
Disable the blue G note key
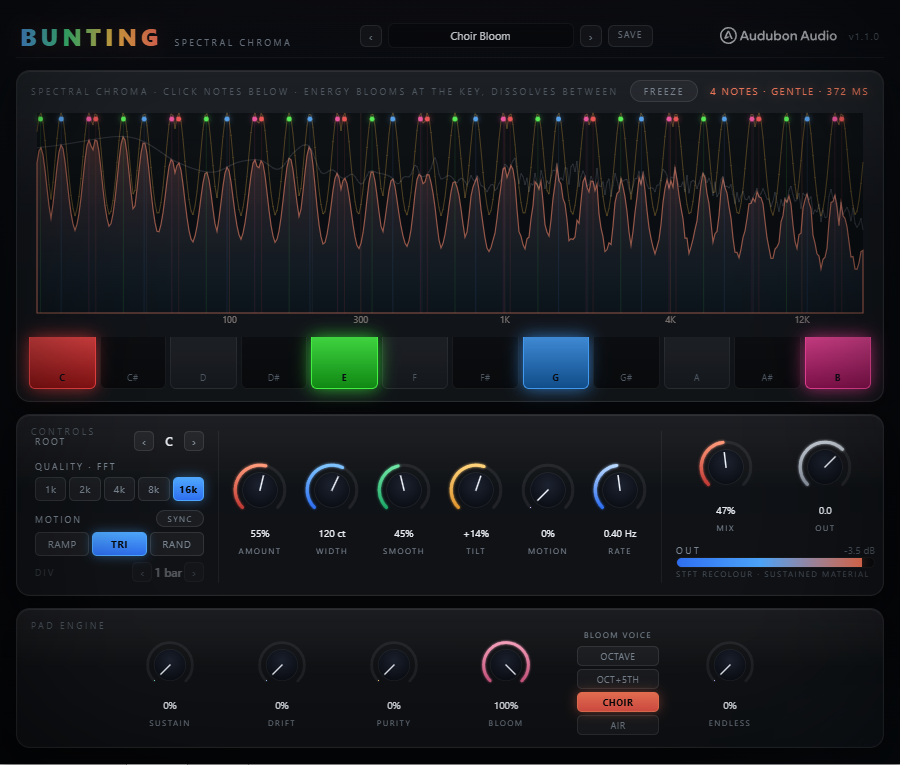556,363
